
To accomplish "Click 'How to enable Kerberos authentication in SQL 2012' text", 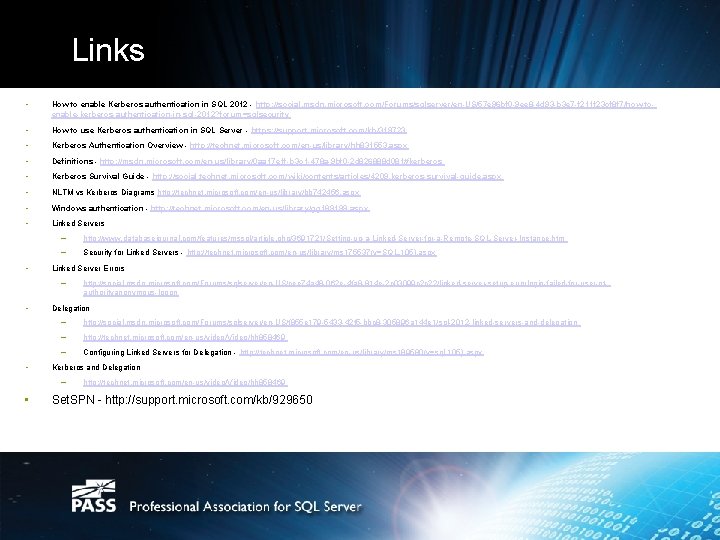I will click(150, 105).
